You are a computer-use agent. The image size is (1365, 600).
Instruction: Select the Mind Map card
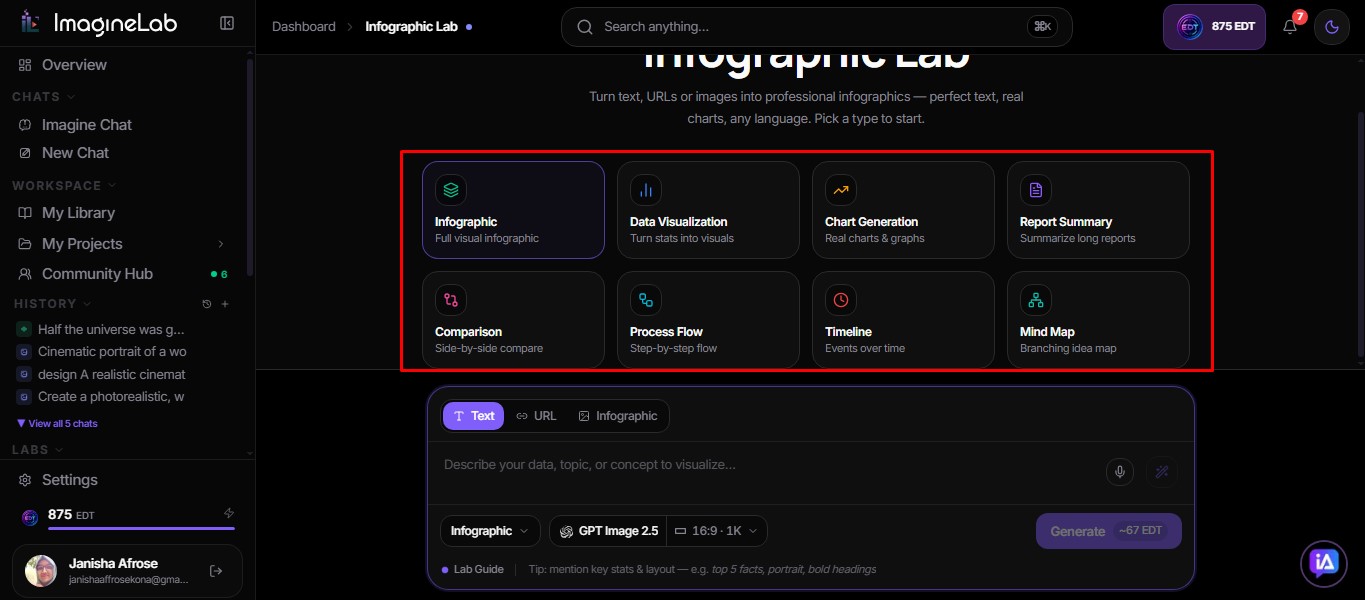point(1098,320)
